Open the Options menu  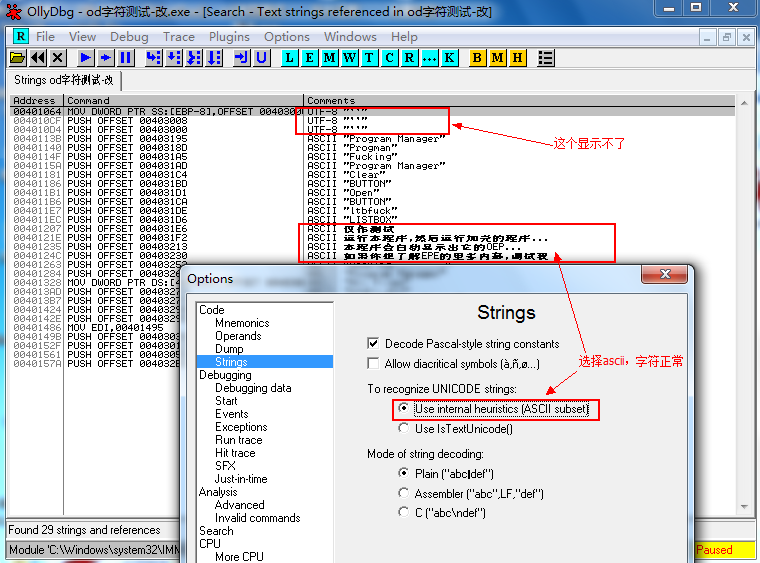(286, 37)
